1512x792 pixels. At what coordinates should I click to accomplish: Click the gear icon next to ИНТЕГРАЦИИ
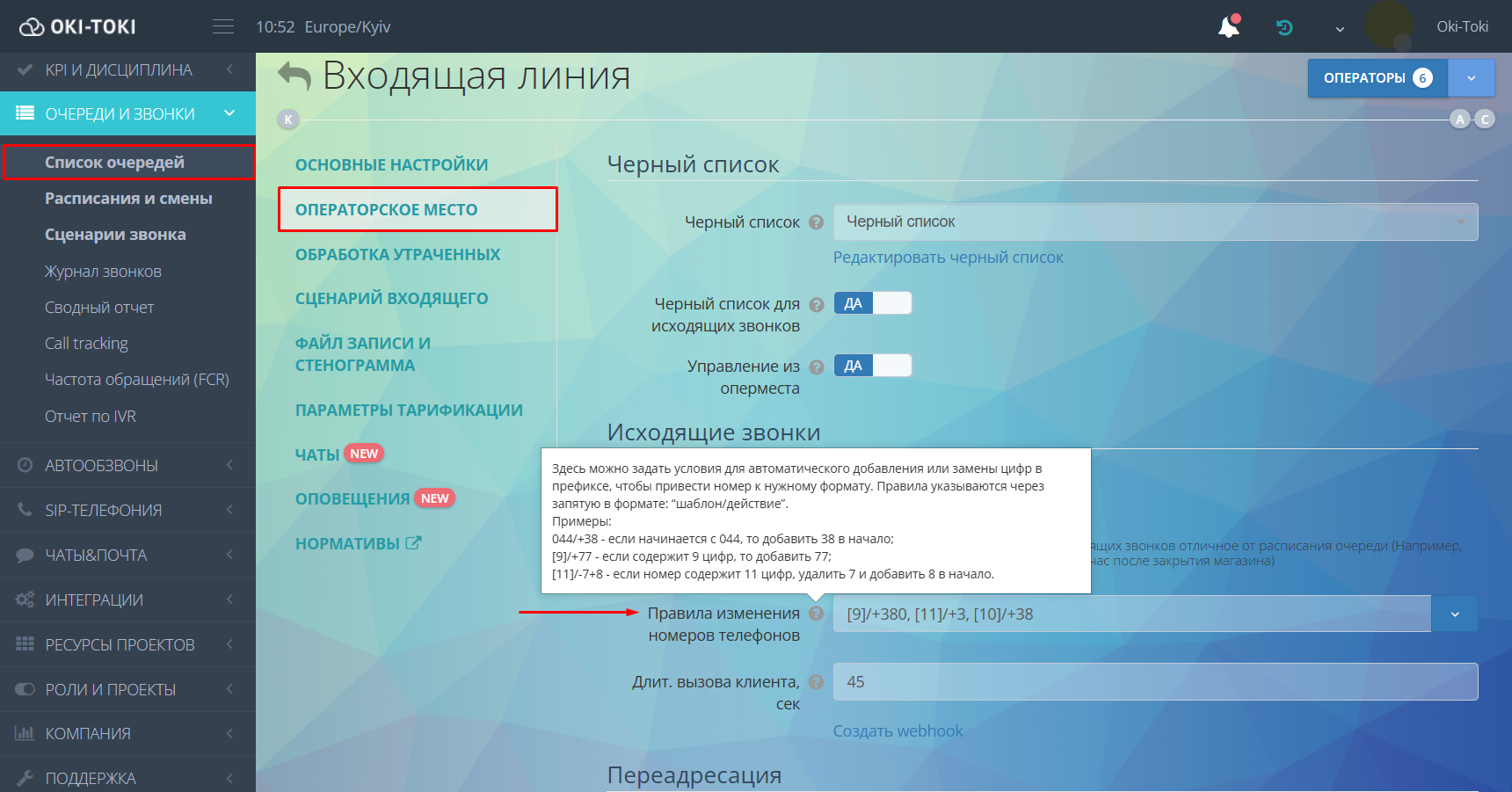point(25,599)
